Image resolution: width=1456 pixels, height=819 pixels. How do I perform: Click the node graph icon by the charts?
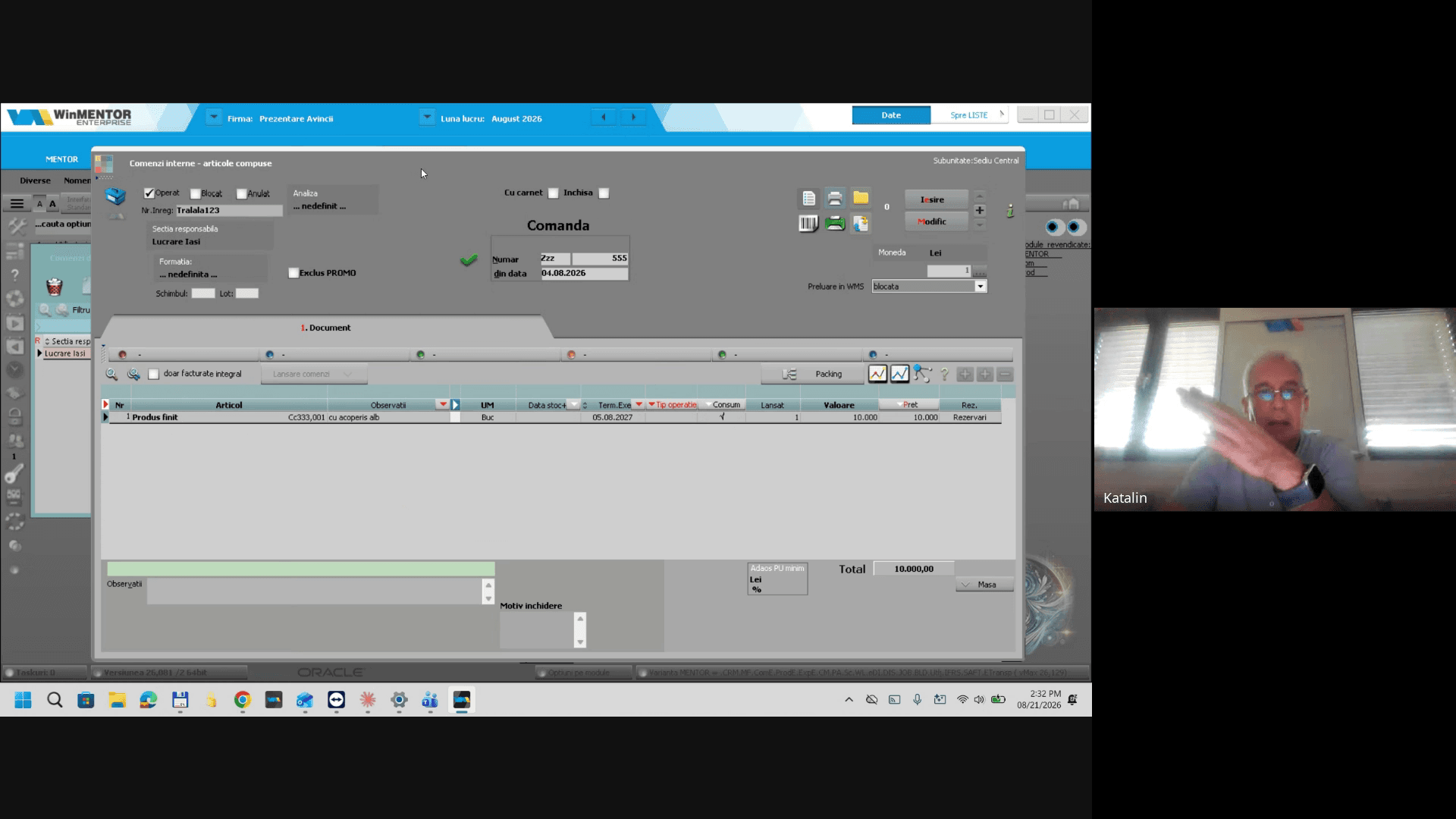click(x=922, y=374)
